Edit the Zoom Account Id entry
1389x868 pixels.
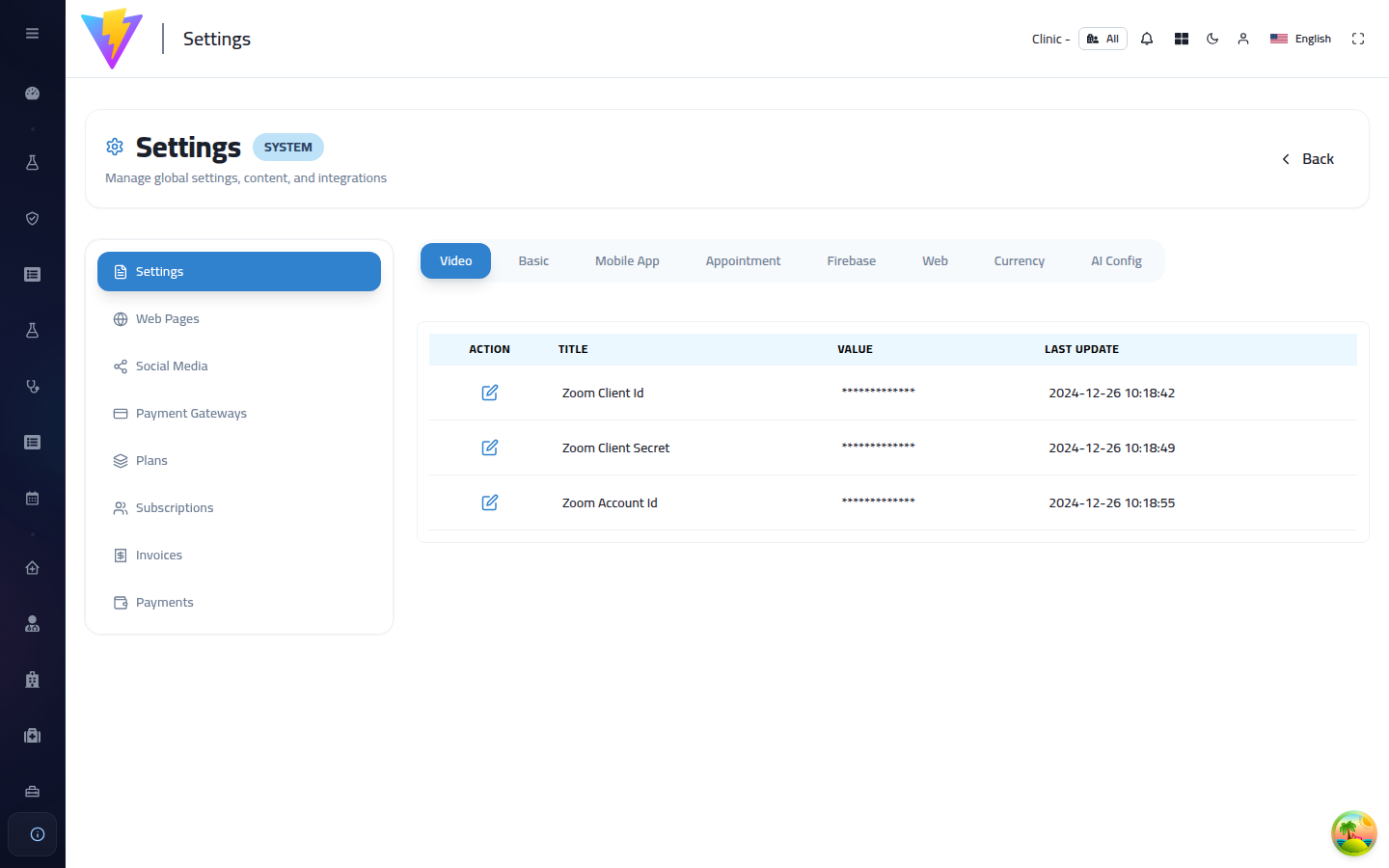pos(490,502)
